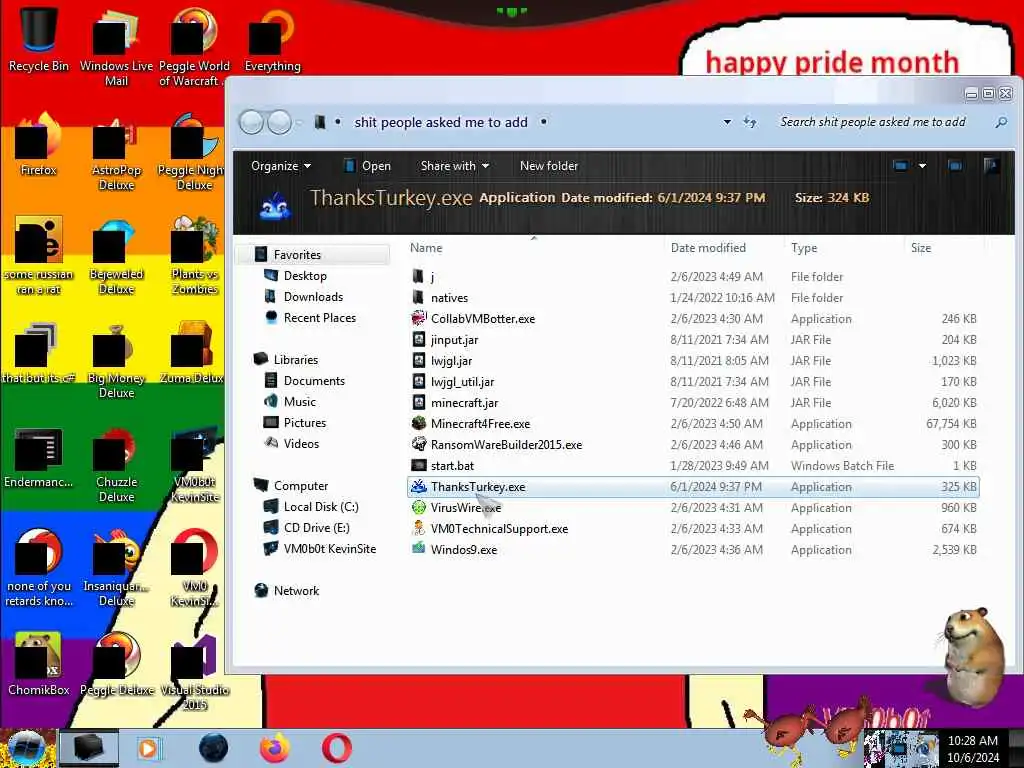
Task: Select Pictures library
Action: [x=305, y=422]
